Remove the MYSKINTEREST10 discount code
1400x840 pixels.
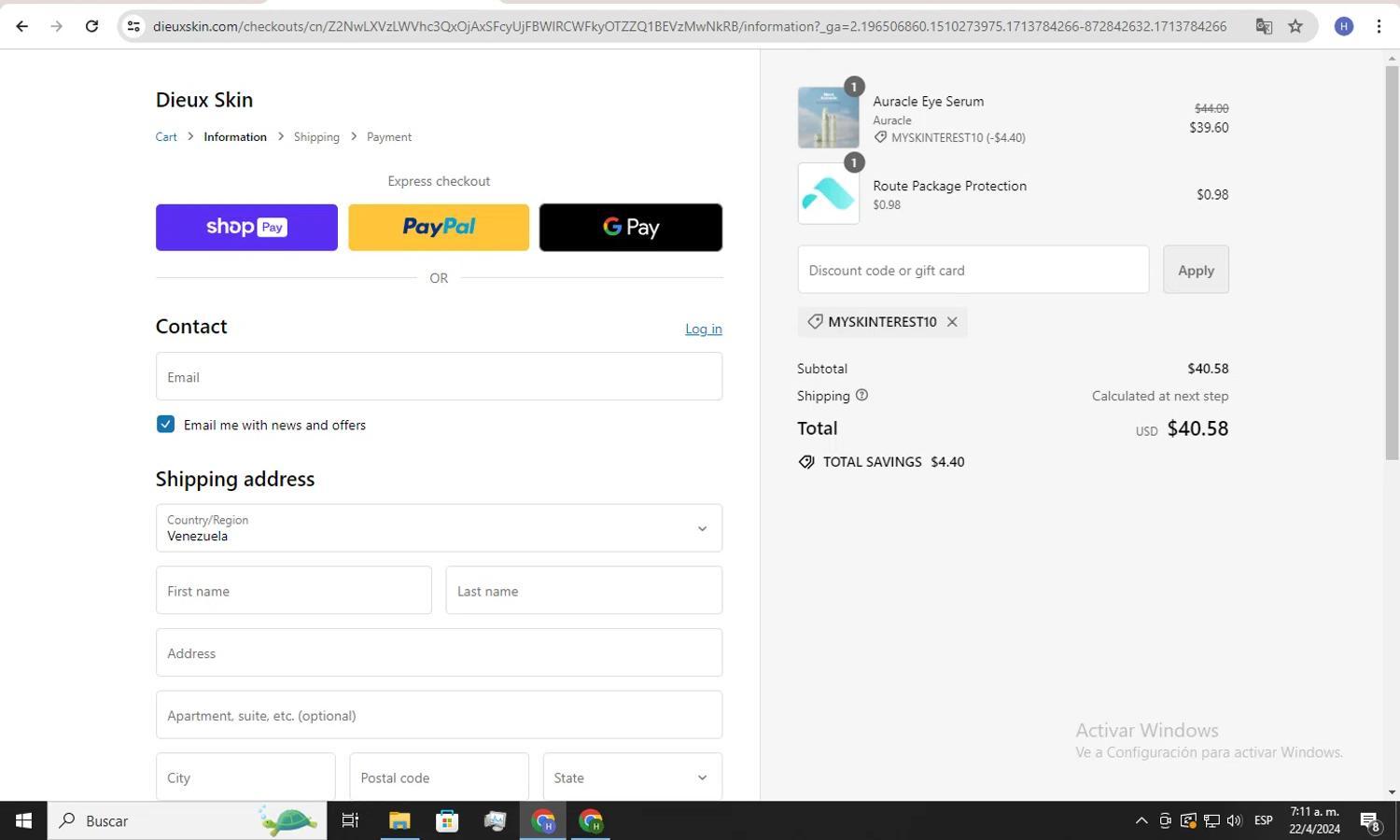[951, 321]
